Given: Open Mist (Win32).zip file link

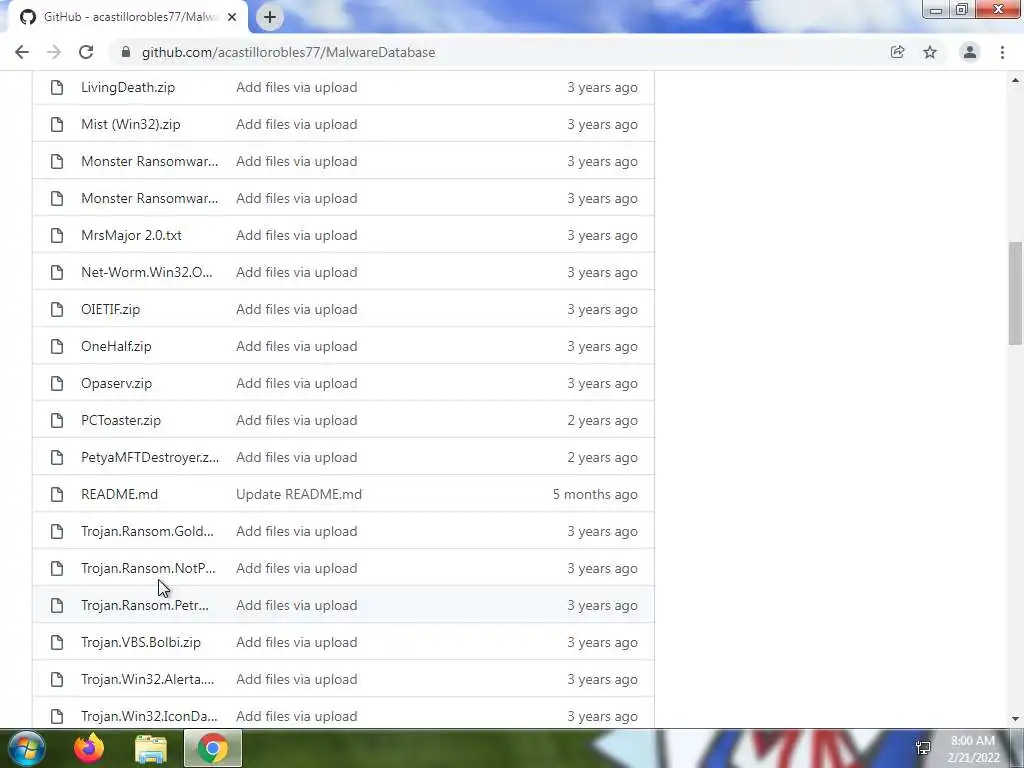Looking at the screenshot, I should [x=131, y=124].
